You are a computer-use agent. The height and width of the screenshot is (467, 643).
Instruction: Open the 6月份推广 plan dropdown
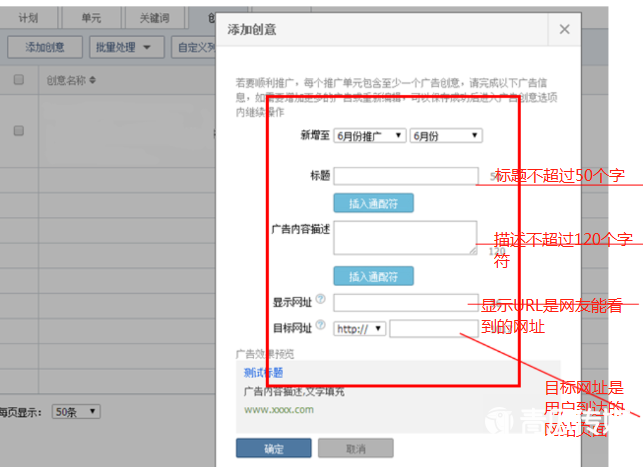(x=370, y=136)
